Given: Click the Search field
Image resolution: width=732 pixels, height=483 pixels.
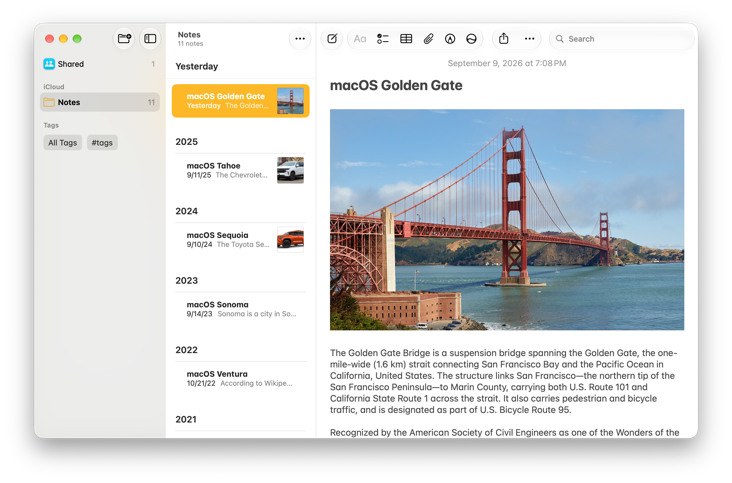Looking at the screenshot, I should pyautogui.click(x=622, y=39).
